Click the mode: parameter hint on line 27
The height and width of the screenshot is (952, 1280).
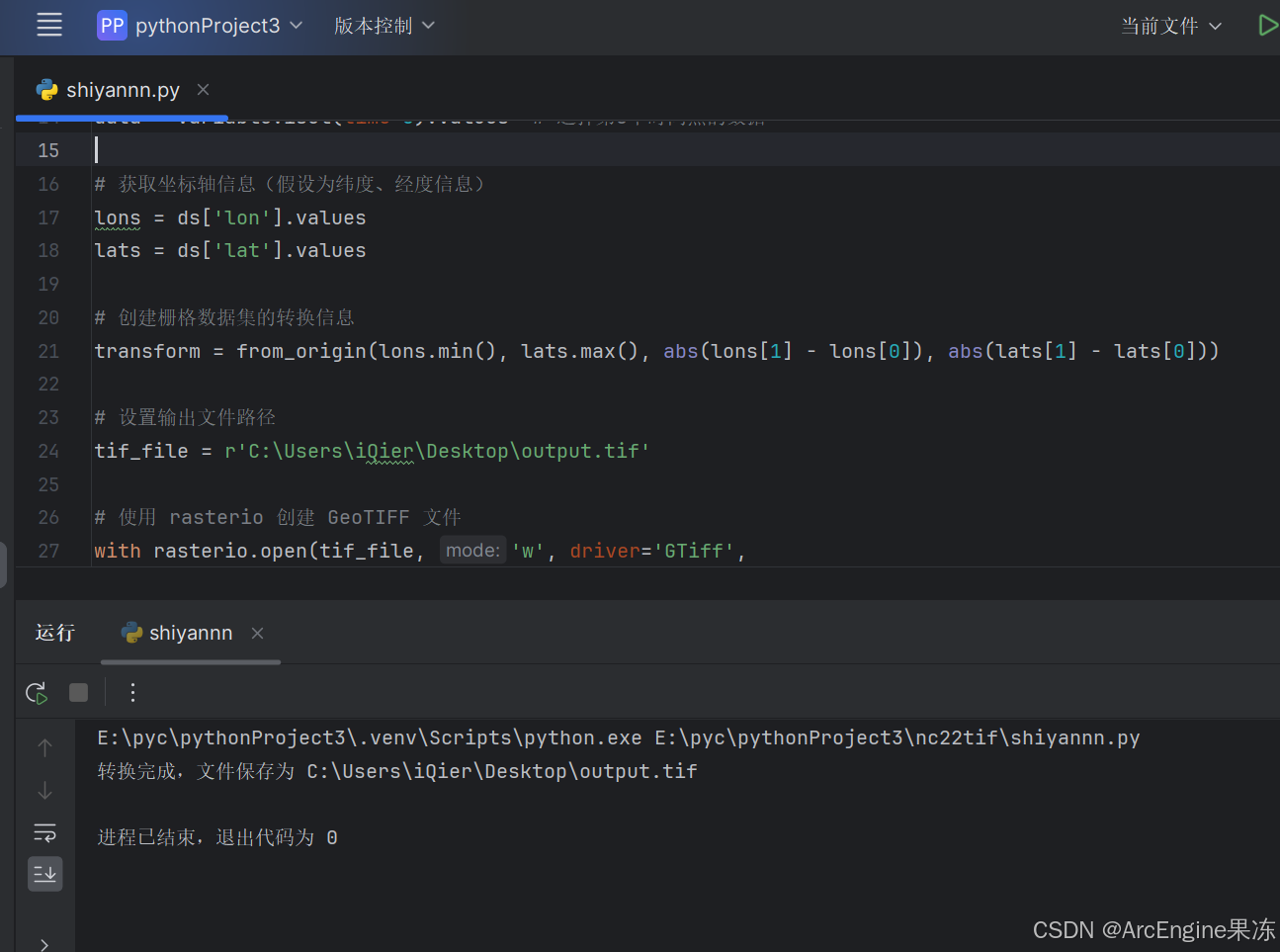[473, 551]
